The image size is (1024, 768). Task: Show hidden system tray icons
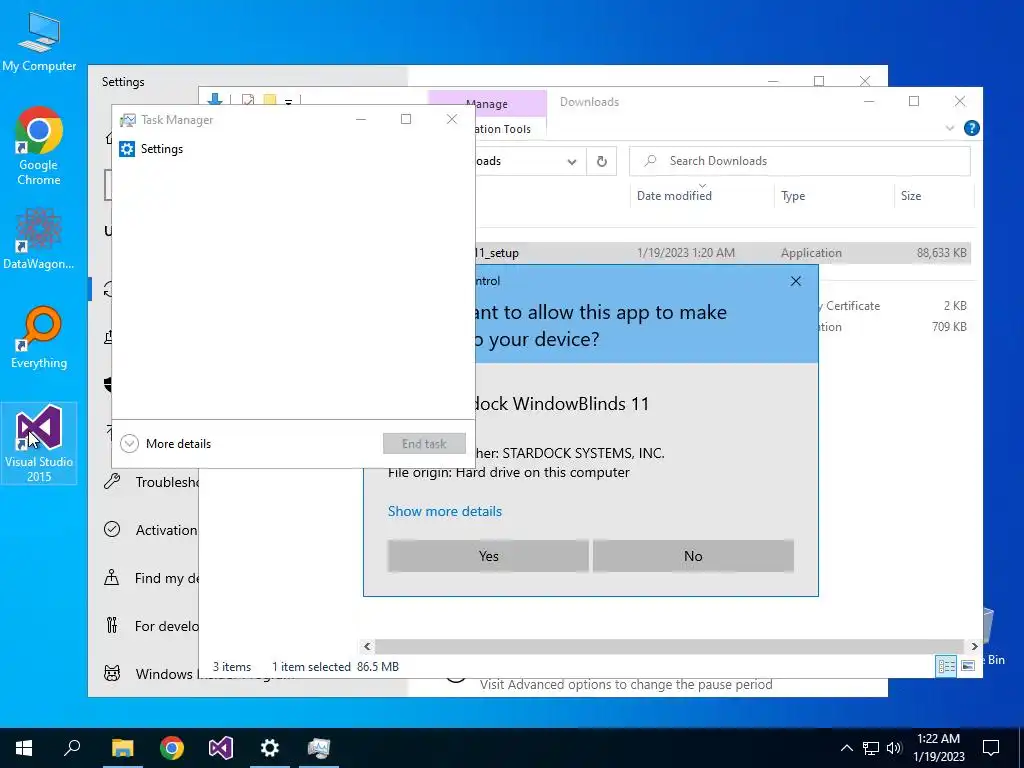click(x=846, y=748)
